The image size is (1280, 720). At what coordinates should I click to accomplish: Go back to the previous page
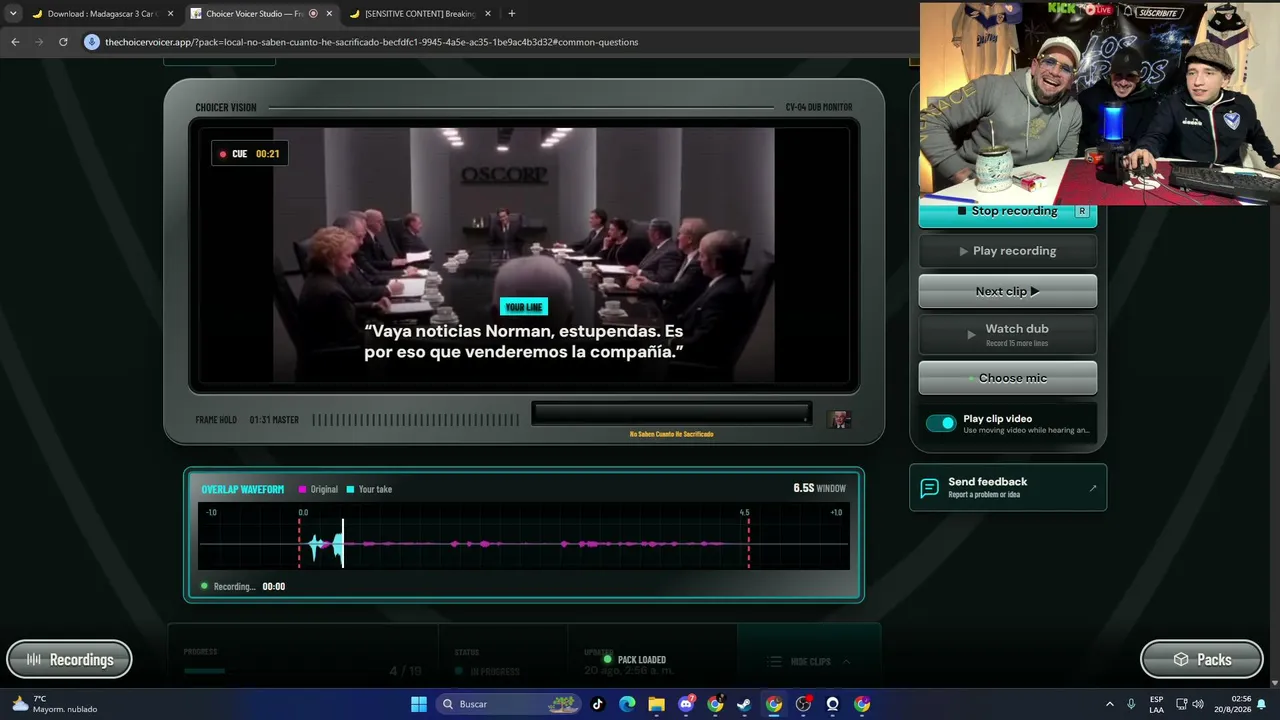[x=15, y=42]
